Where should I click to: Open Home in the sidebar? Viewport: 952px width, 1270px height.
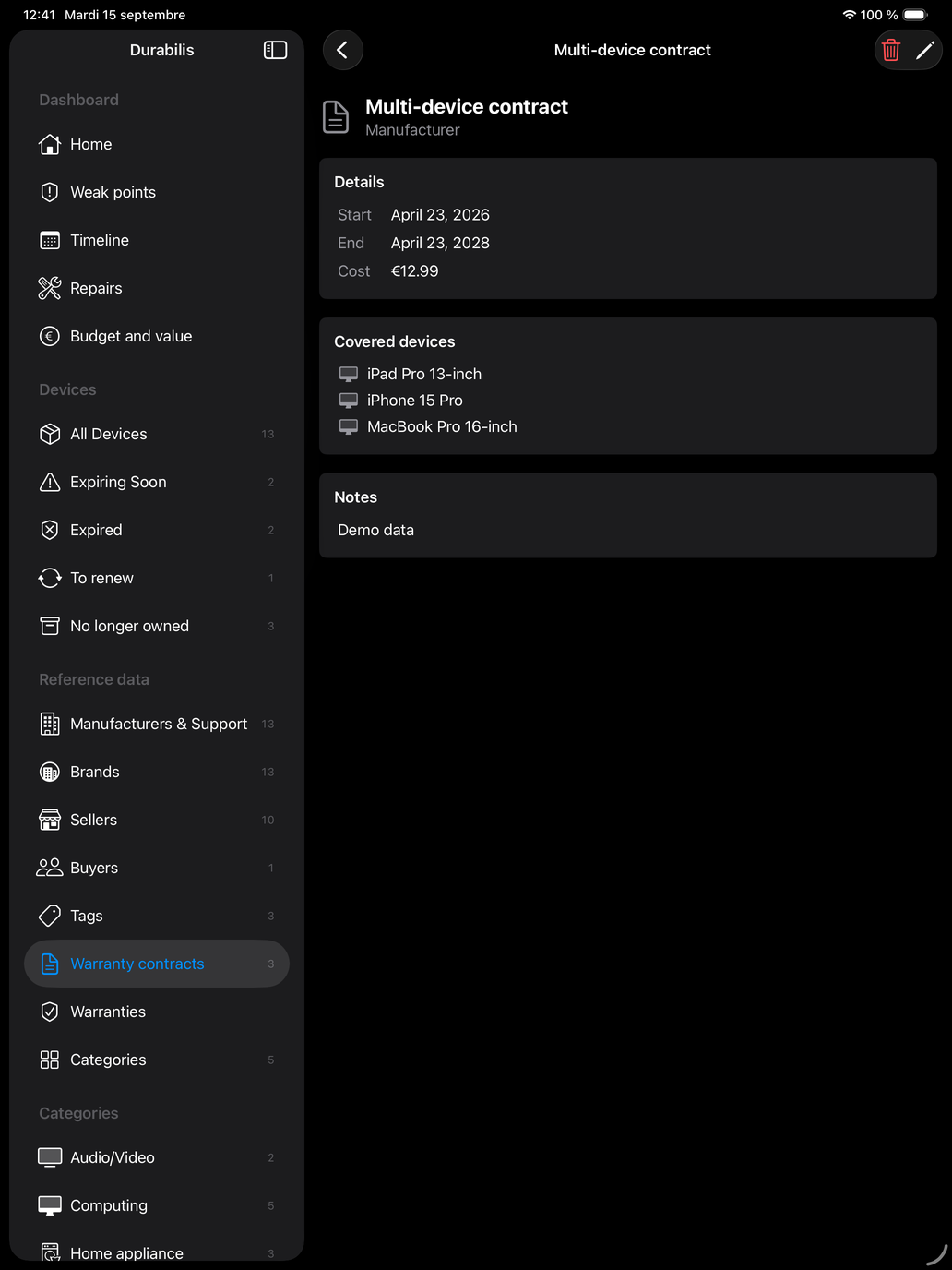pos(157,144)
